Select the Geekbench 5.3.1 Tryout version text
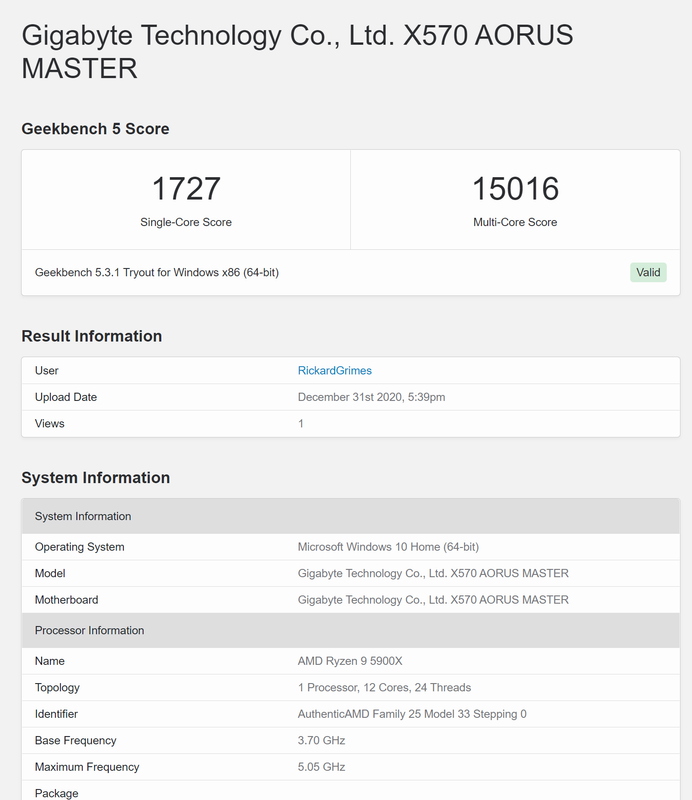The height and width of the screenshot is (800, 692). pyautogui.click(x=157, y=272)
